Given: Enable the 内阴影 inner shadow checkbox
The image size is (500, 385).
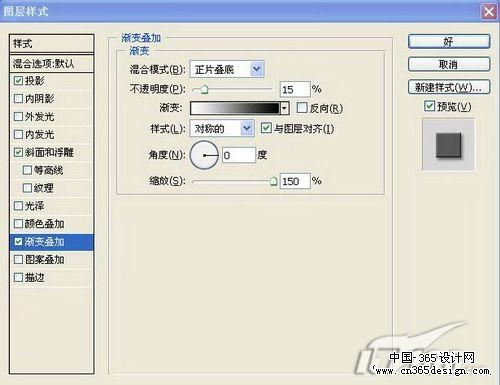Looking at the screenshot, I should click(18, 99).
